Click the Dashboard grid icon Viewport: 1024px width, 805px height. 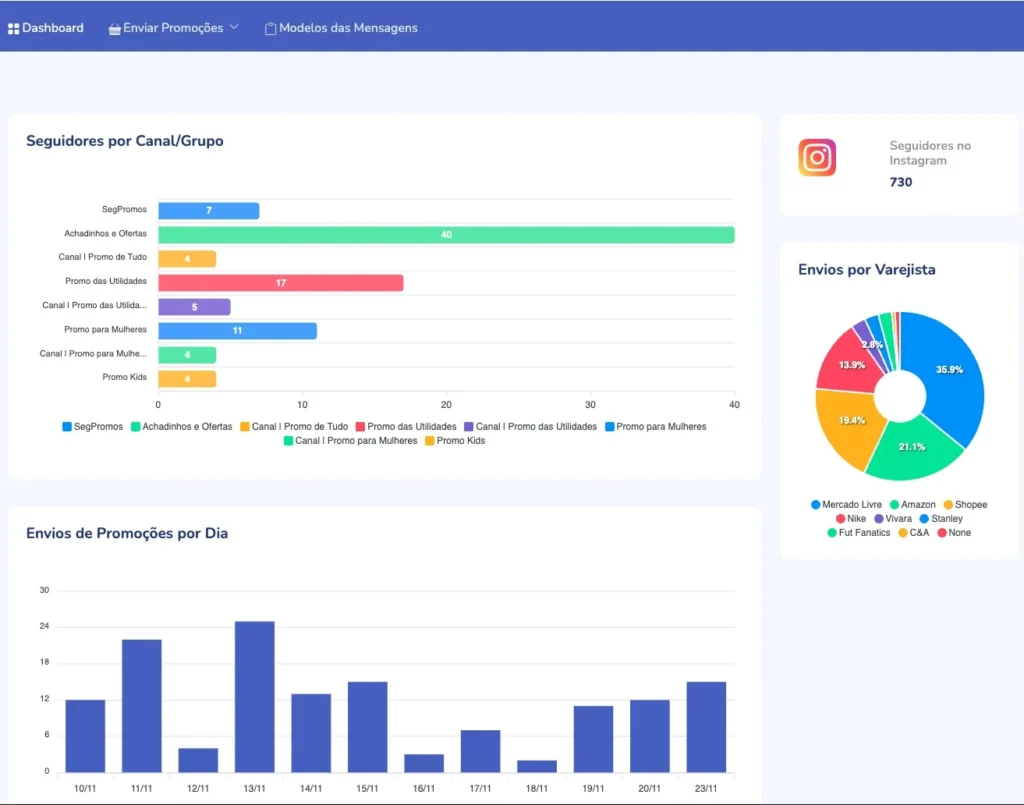click(14, 28)
